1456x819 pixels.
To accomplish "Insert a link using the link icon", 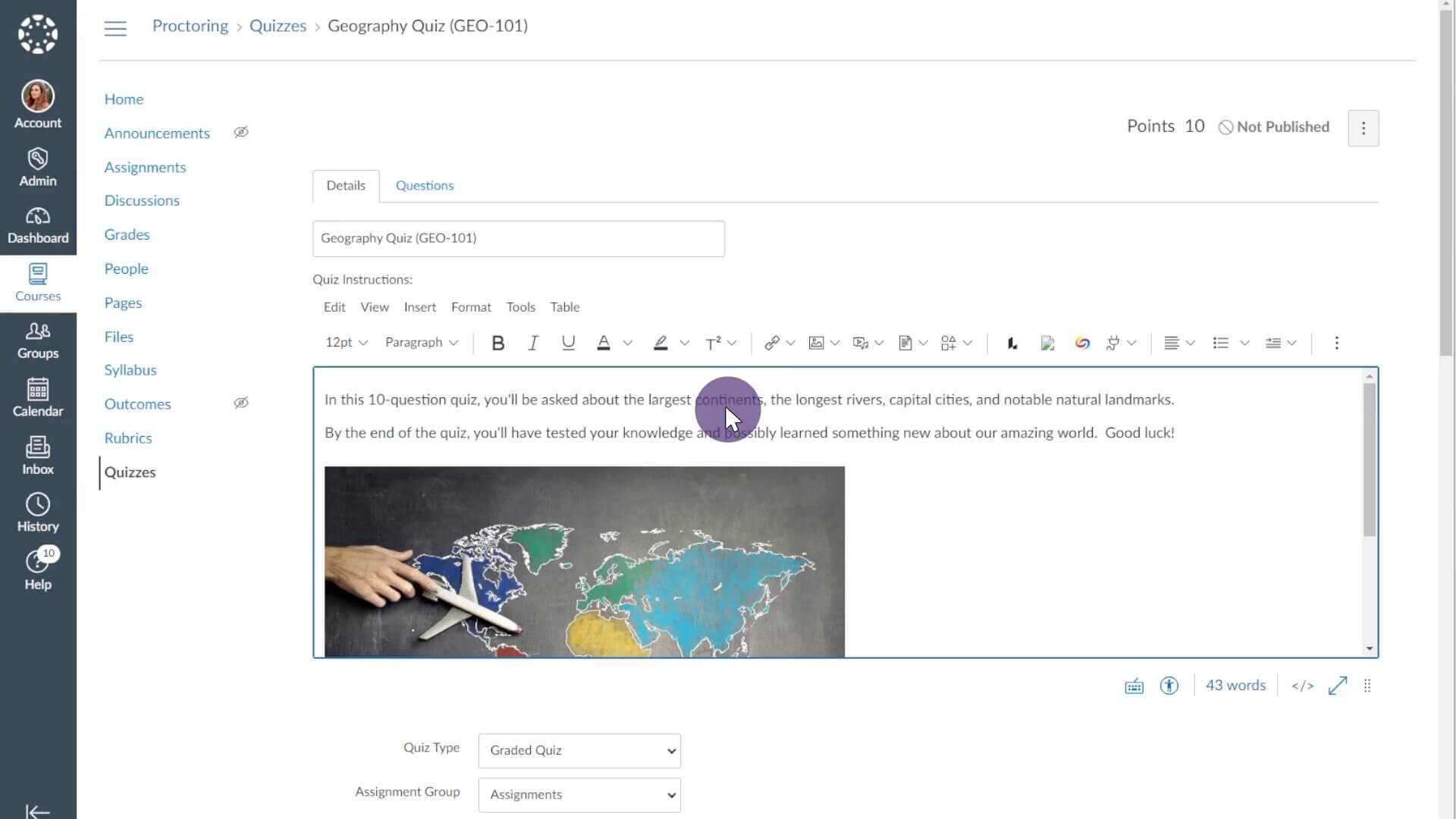I will coord(773,343).
